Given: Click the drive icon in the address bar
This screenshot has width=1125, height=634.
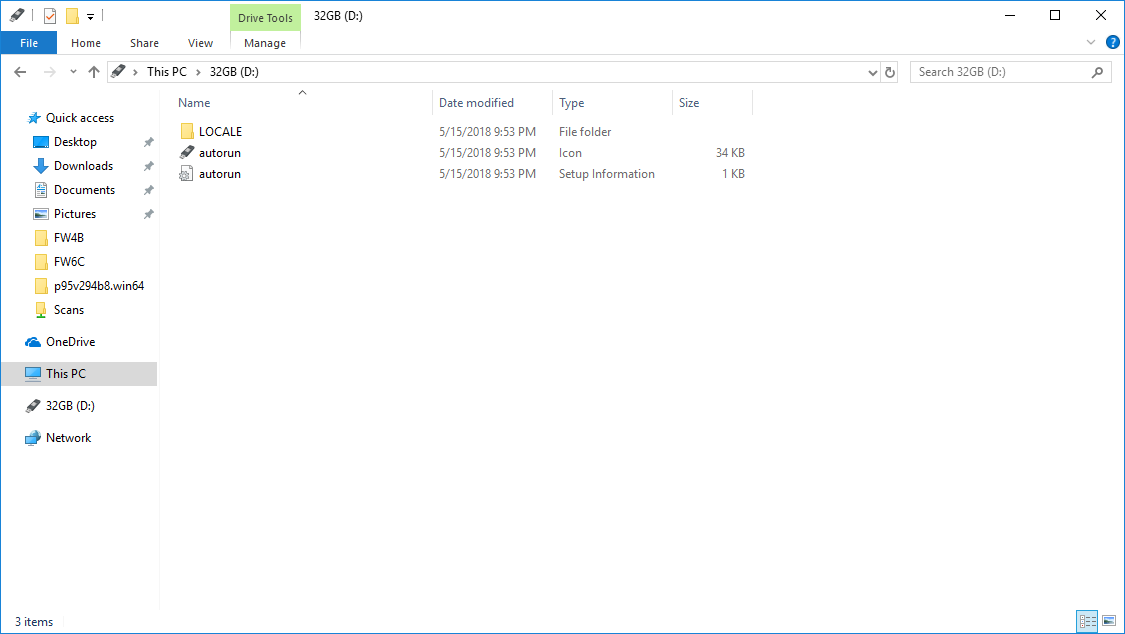Looking at the screenshot, I should pos(118,72).
